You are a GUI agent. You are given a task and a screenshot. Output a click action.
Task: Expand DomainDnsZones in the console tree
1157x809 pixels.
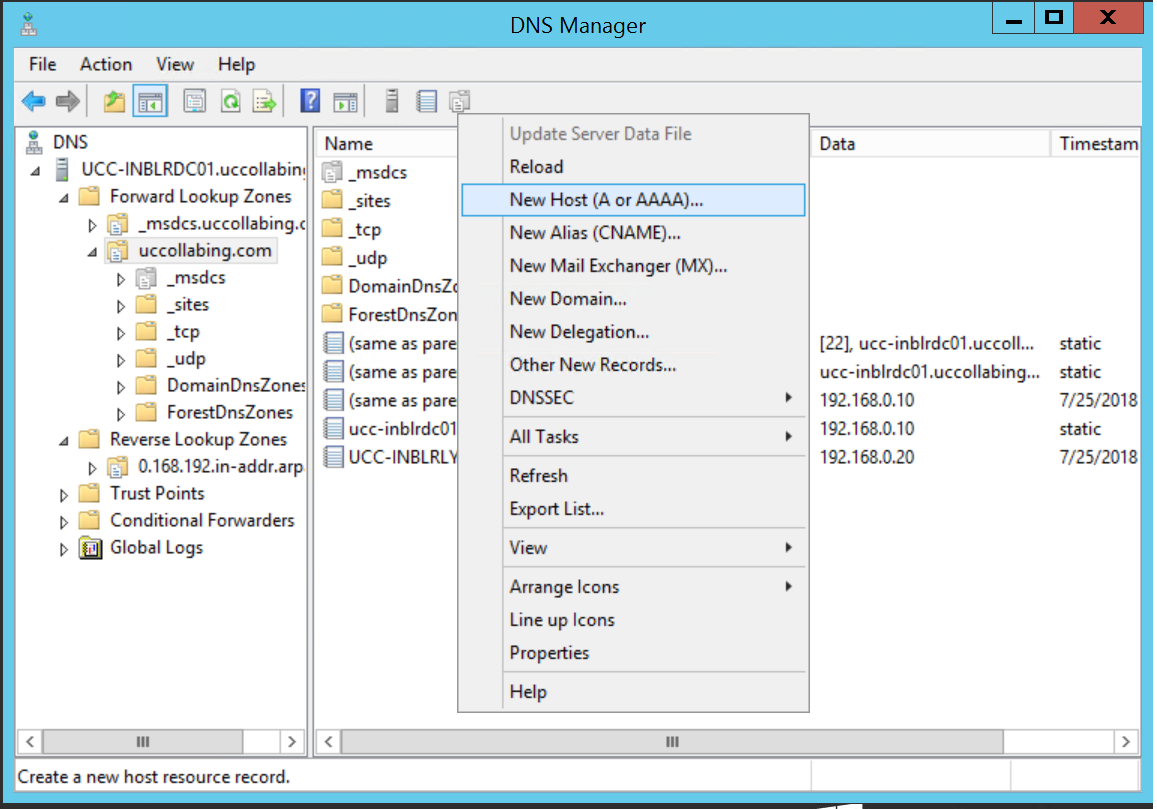120,387
